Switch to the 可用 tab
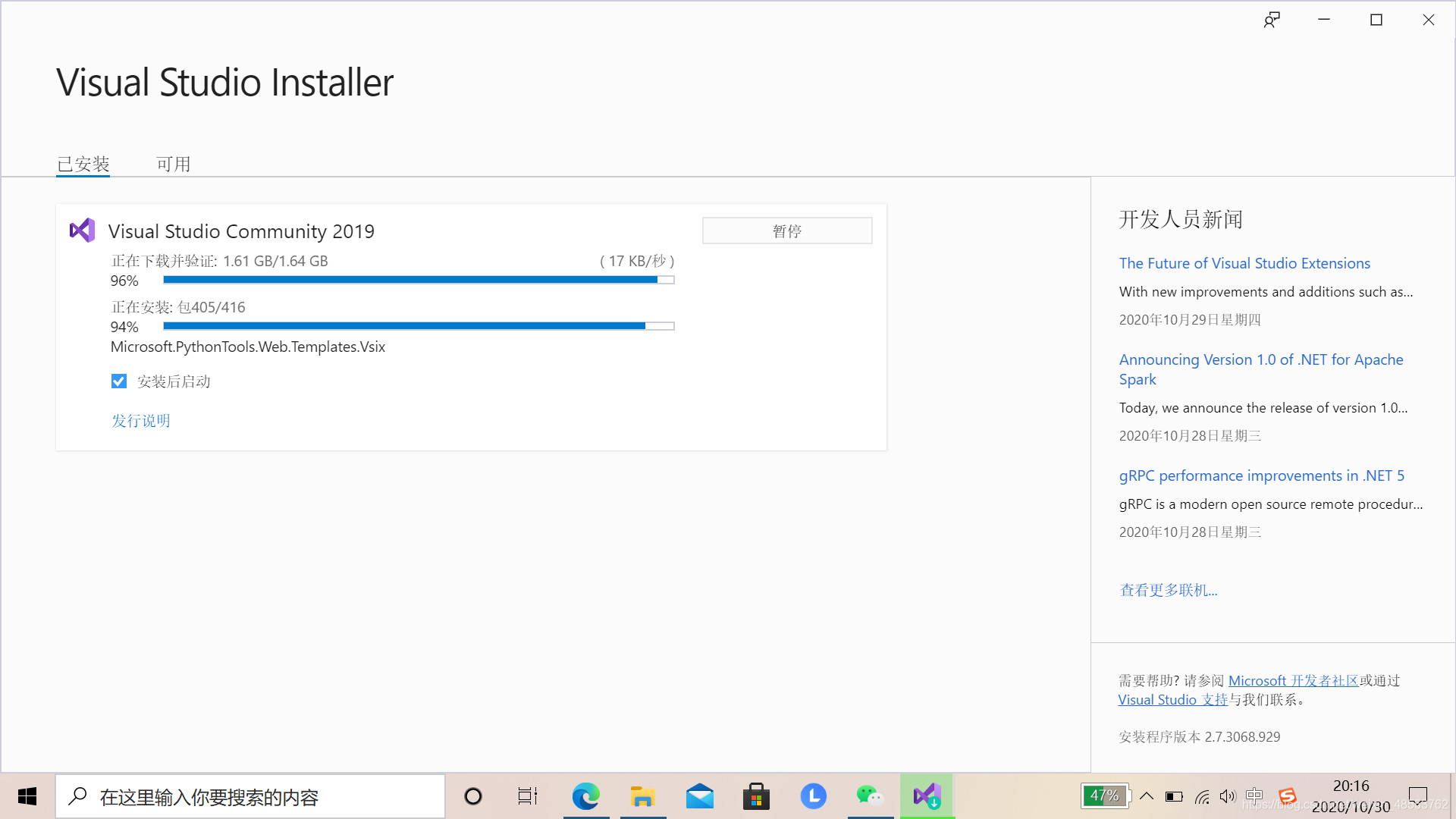1456x819 pixels. point(173,164)
